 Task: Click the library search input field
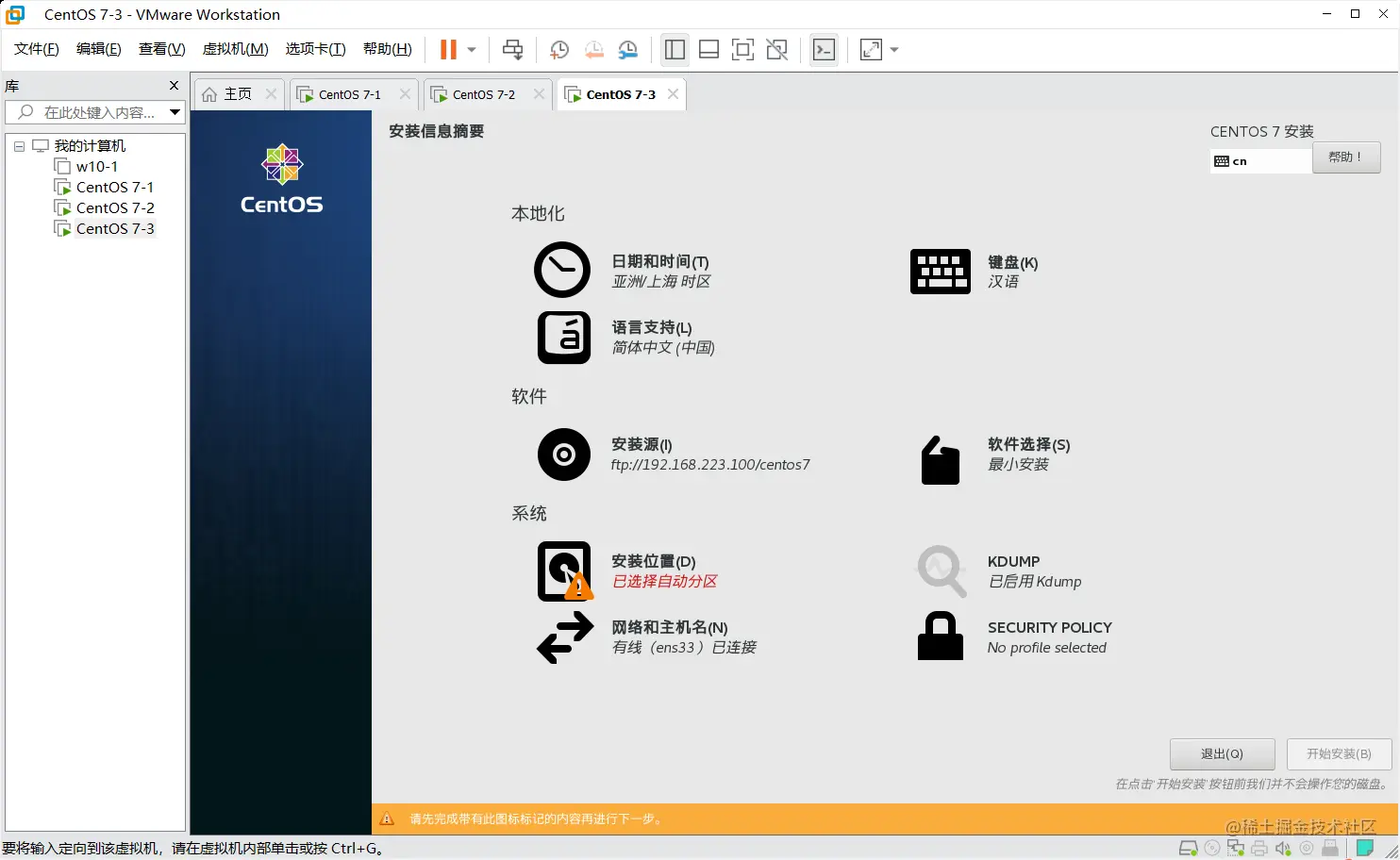click(x=94, y=112)
